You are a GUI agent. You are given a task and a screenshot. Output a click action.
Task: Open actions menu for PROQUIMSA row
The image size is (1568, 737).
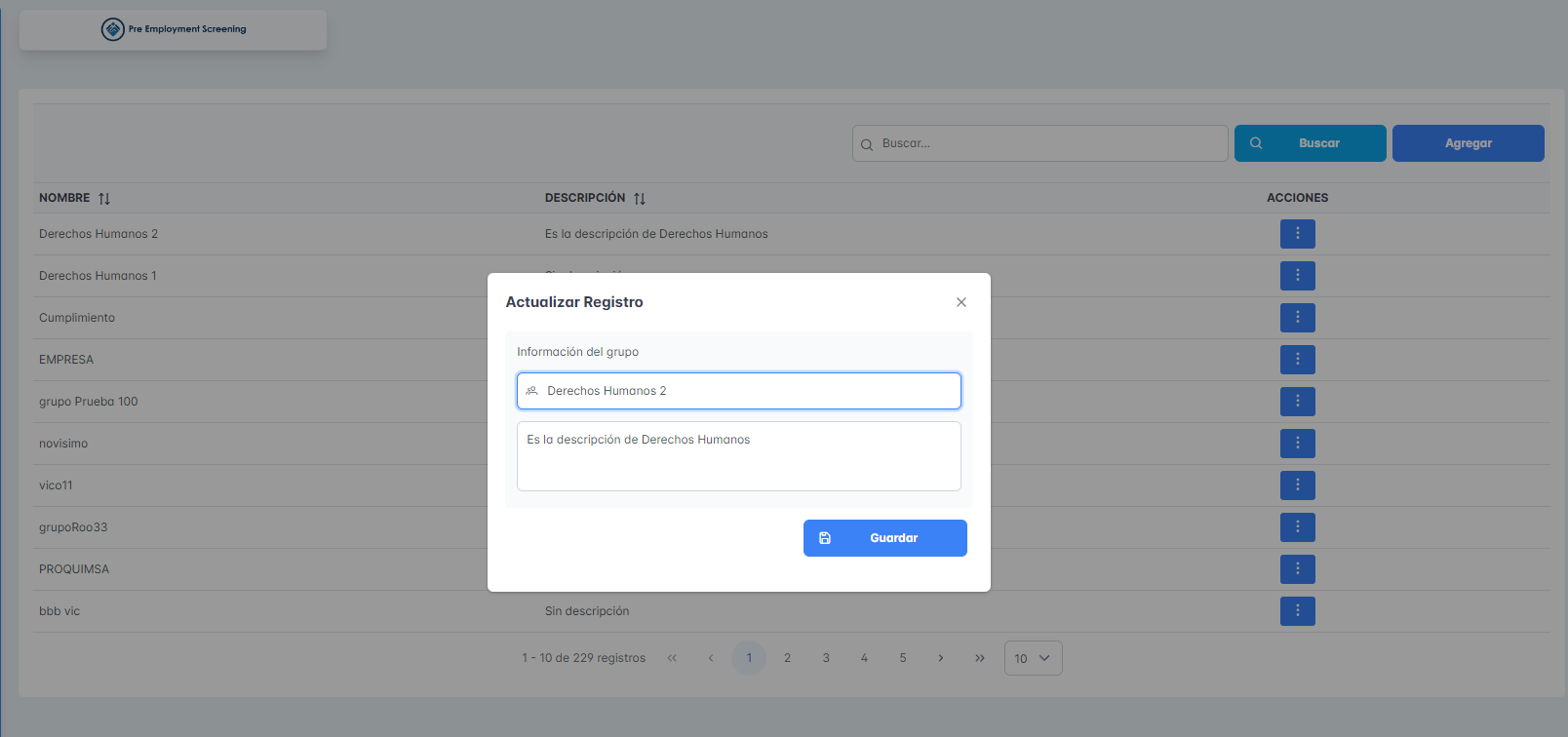(1297, 569)
